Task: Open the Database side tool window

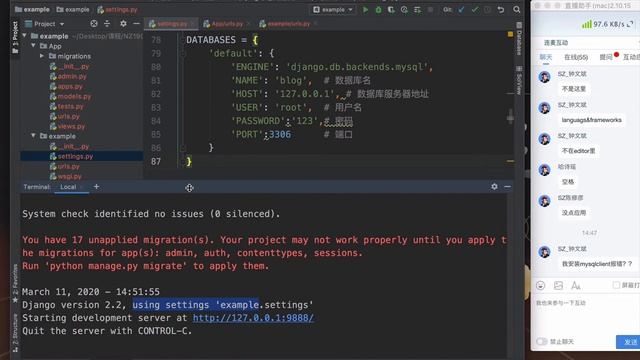Action: point(519,39)
